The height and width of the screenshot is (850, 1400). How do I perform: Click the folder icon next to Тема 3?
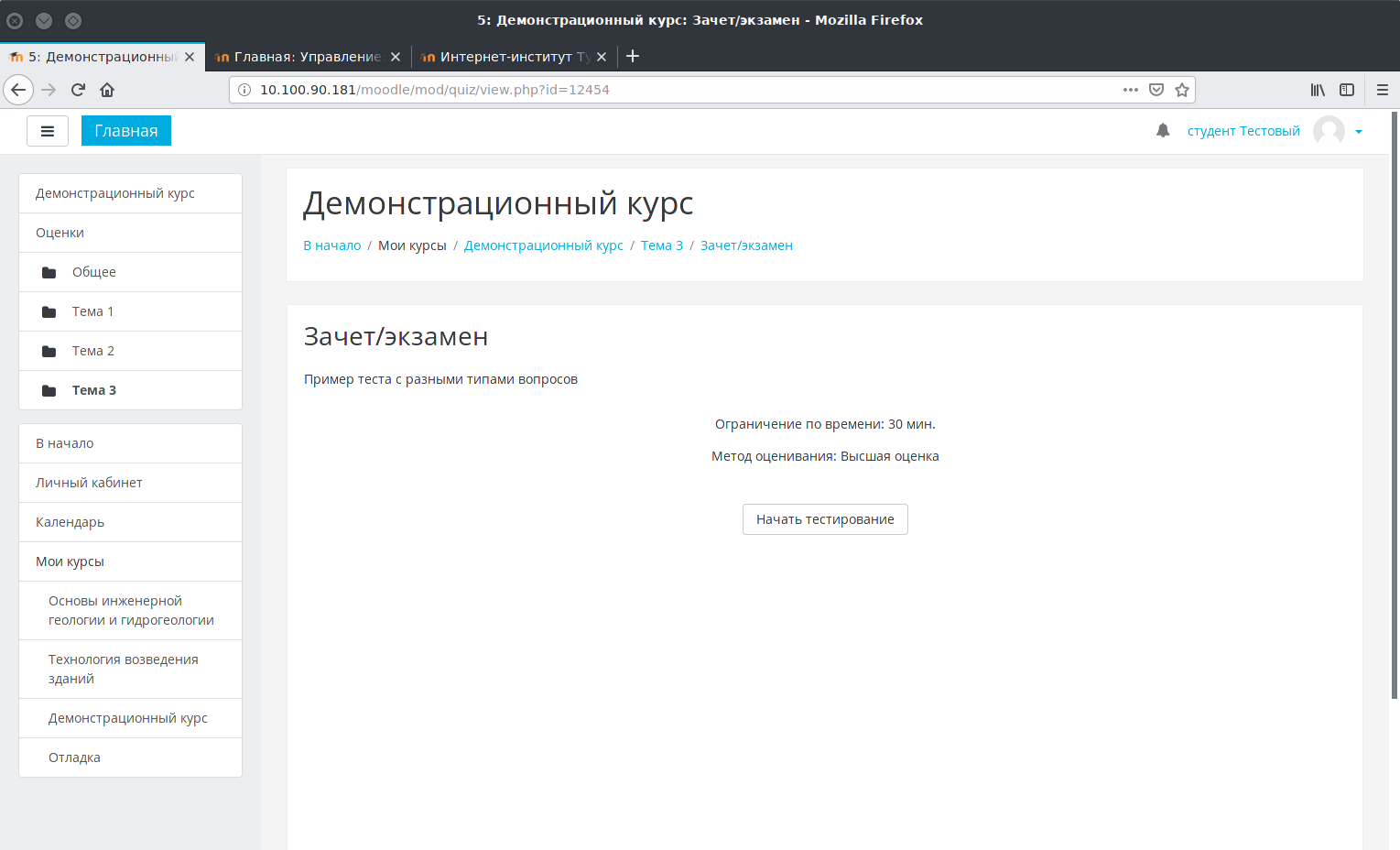49,390
